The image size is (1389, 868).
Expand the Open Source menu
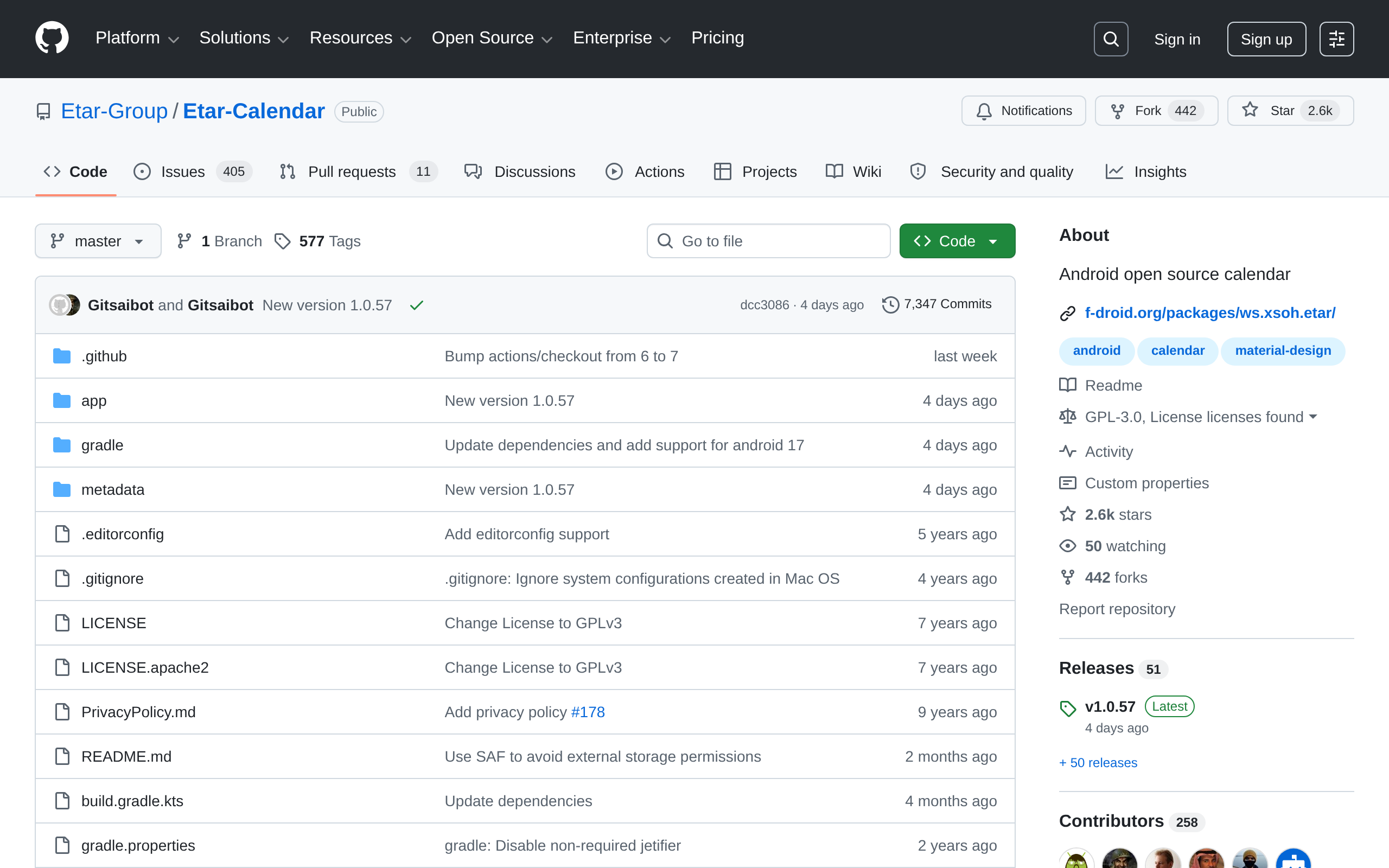tap(492, 38)
